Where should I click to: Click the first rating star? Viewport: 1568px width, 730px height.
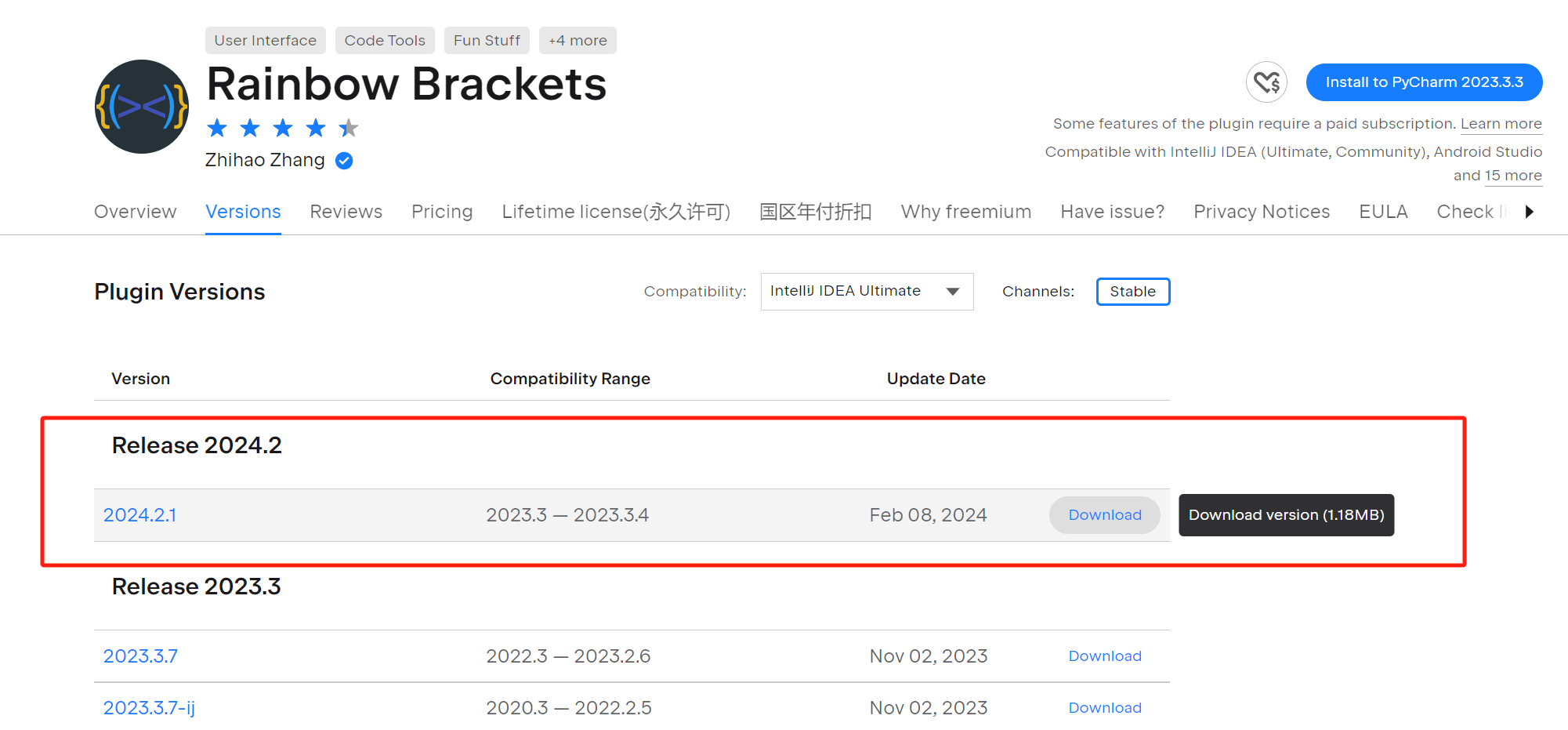tap(217, 128)
